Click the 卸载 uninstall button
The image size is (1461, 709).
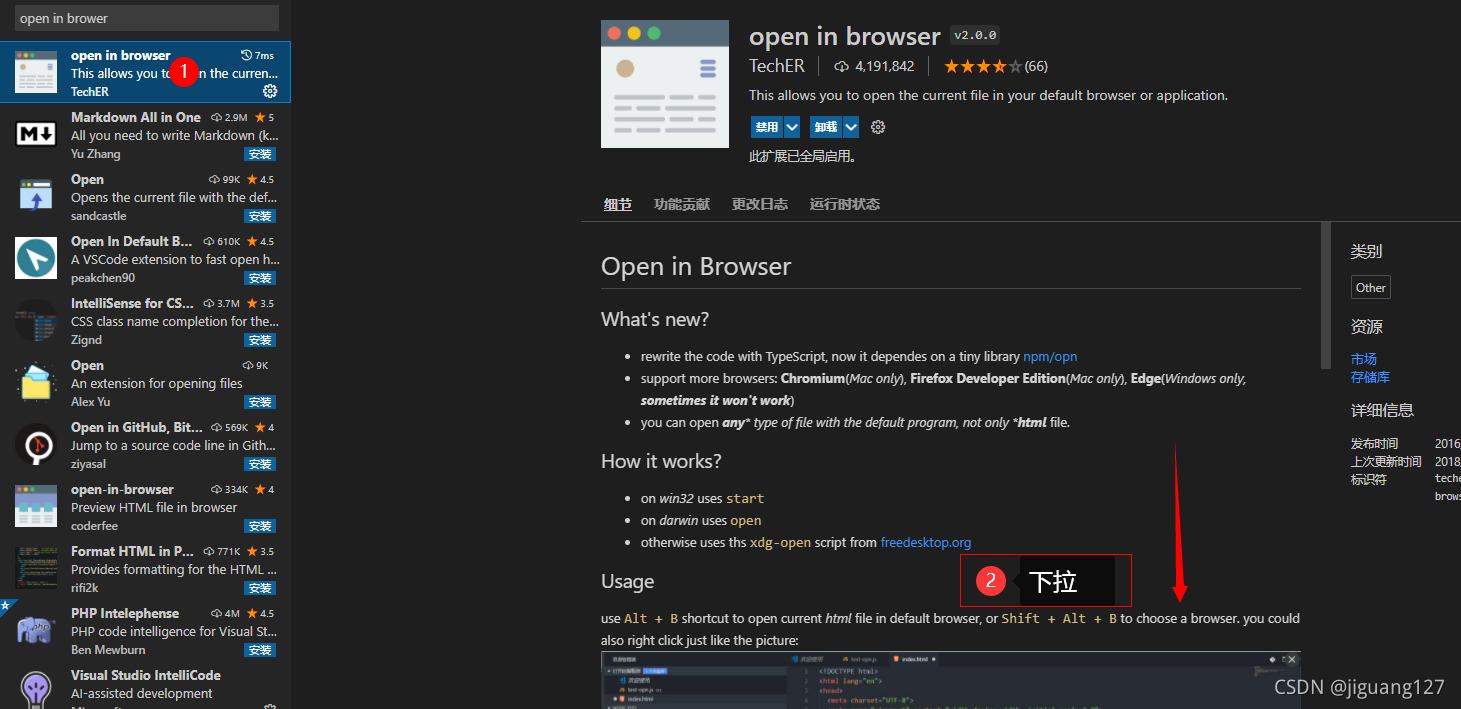[826, 127]
